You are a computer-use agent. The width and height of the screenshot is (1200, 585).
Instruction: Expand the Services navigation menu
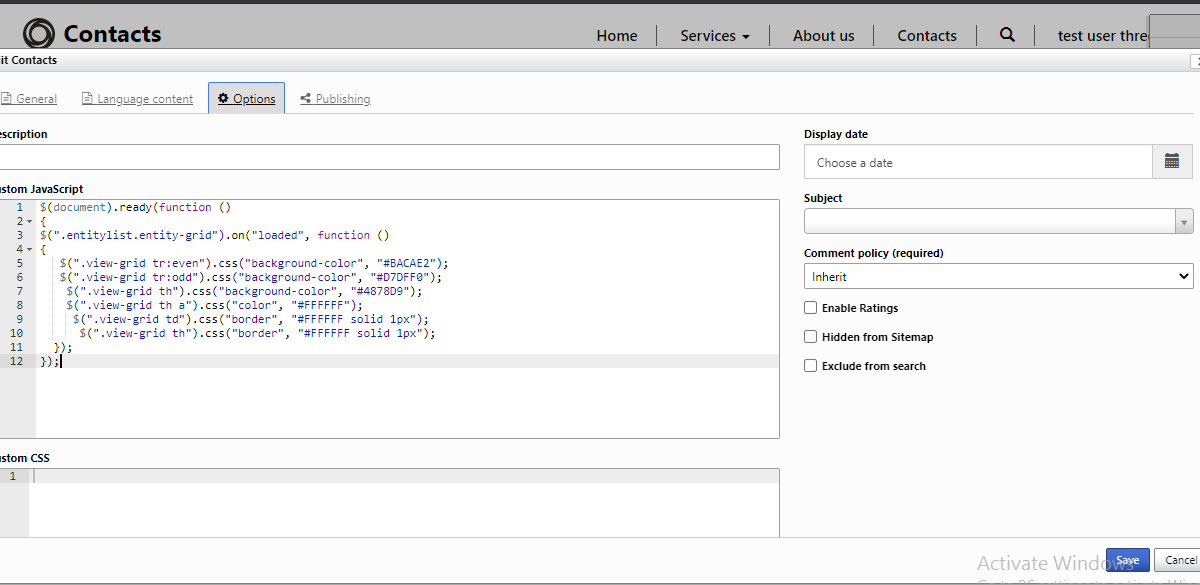point(714,36)
